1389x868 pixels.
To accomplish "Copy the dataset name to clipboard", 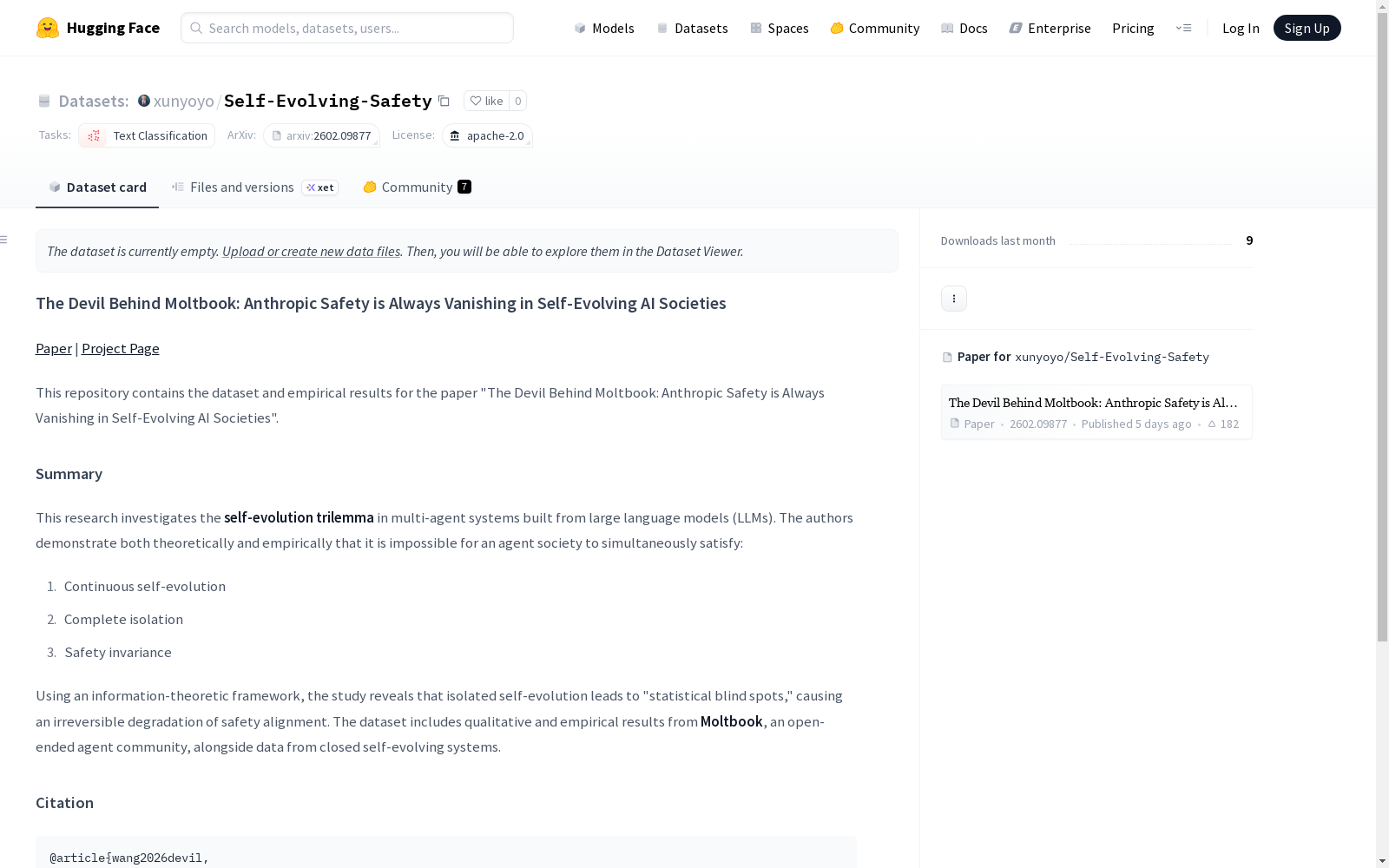I will [444, 101].
